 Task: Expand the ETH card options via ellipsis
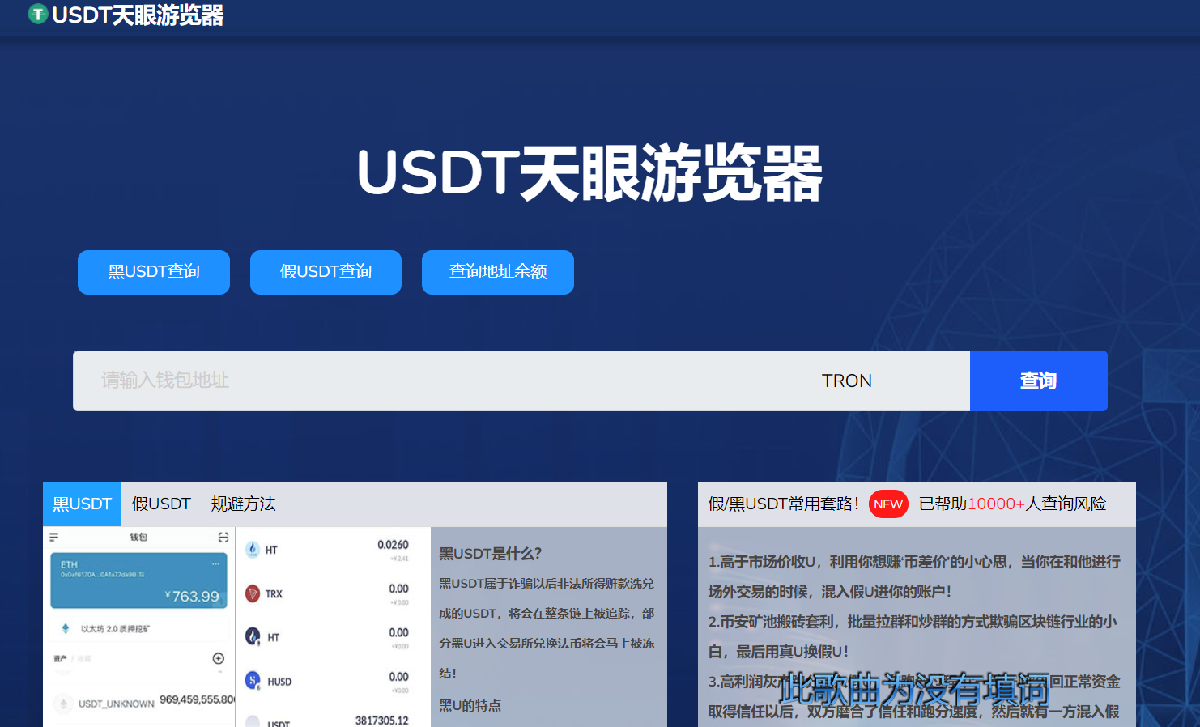pyautogui.click(x=216, y=563)
